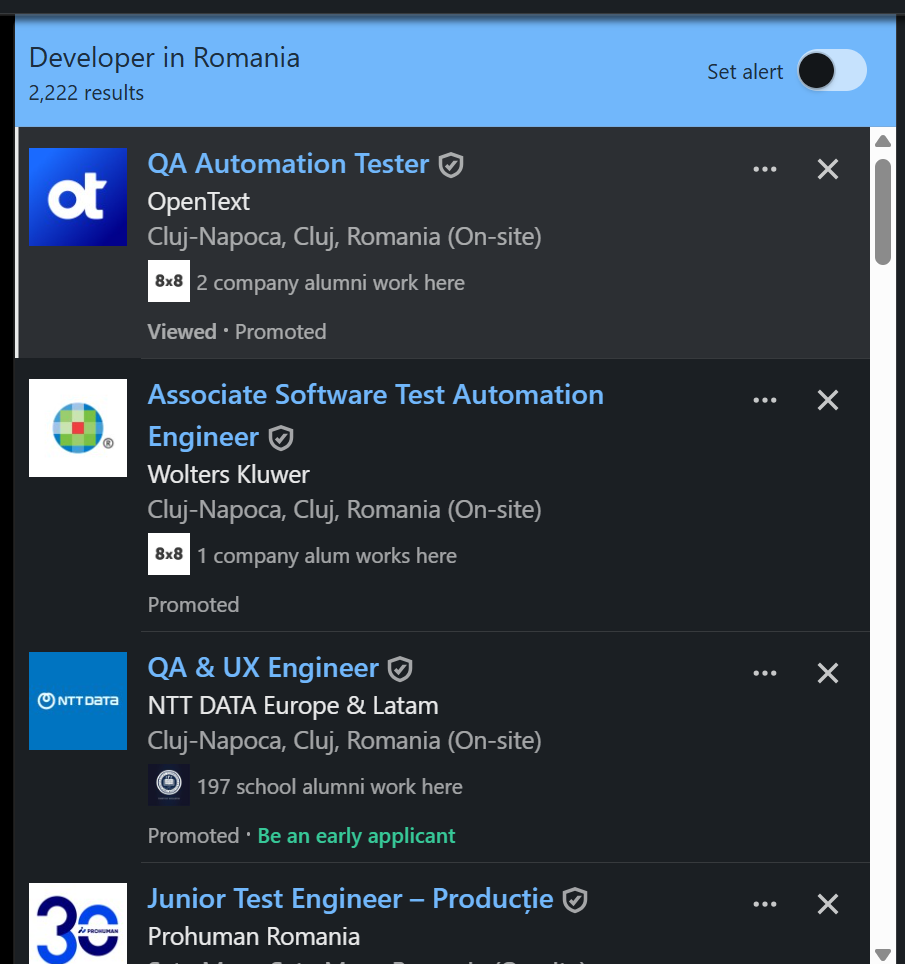
Task: Open more options for QA & UX Engineer
Action: [765, 673]
